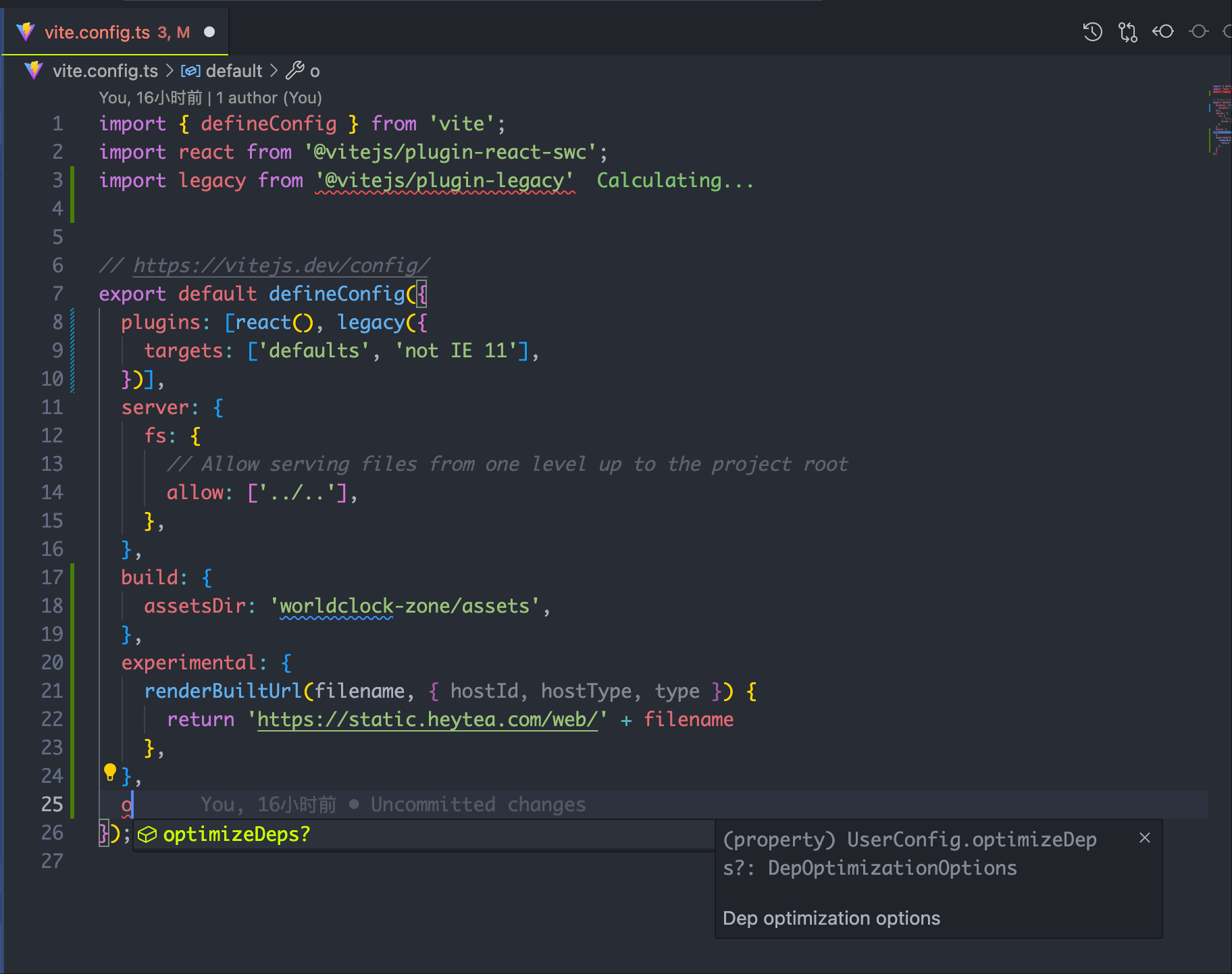Click the wrench property icon in breadcrumbs
1232x974 pixels.
coord(295,70)
